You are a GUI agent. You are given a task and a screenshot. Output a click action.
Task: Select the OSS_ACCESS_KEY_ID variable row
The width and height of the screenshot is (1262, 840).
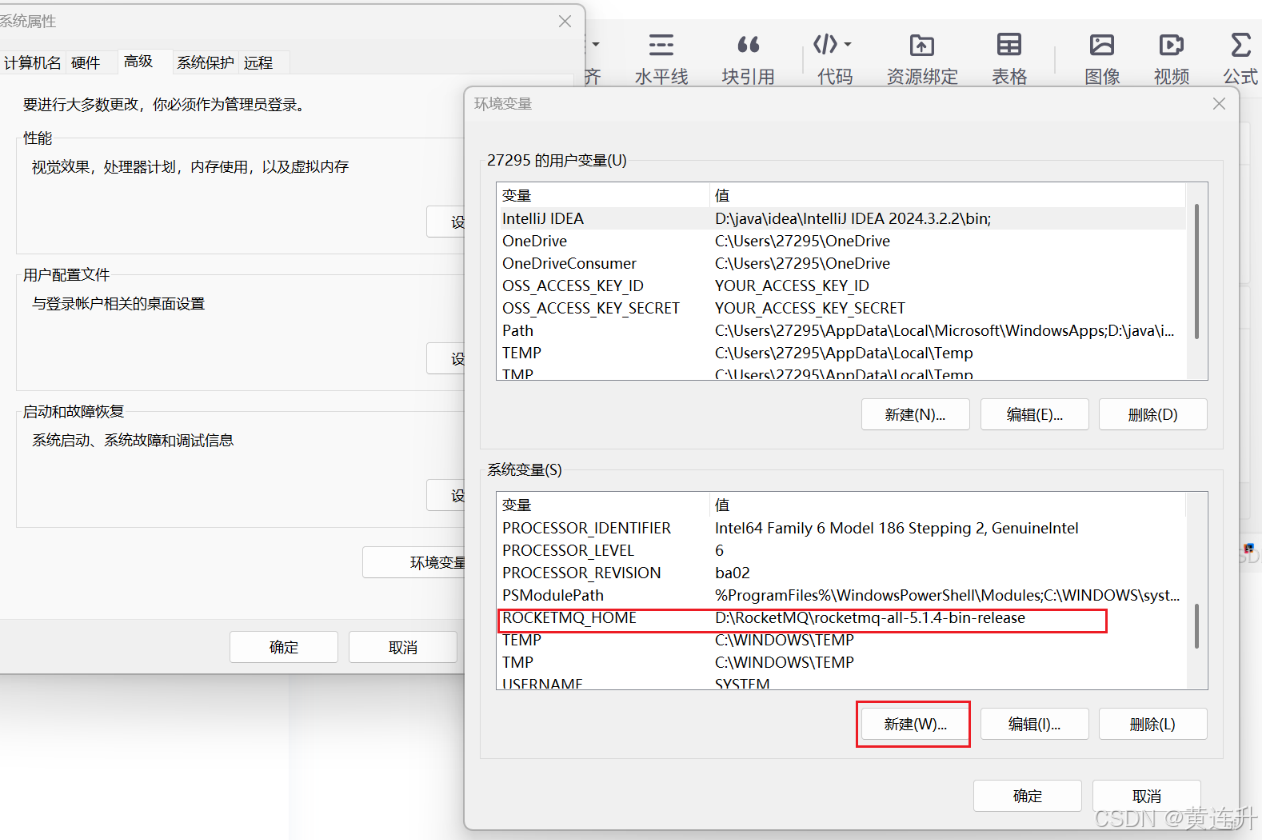point(842,285)
